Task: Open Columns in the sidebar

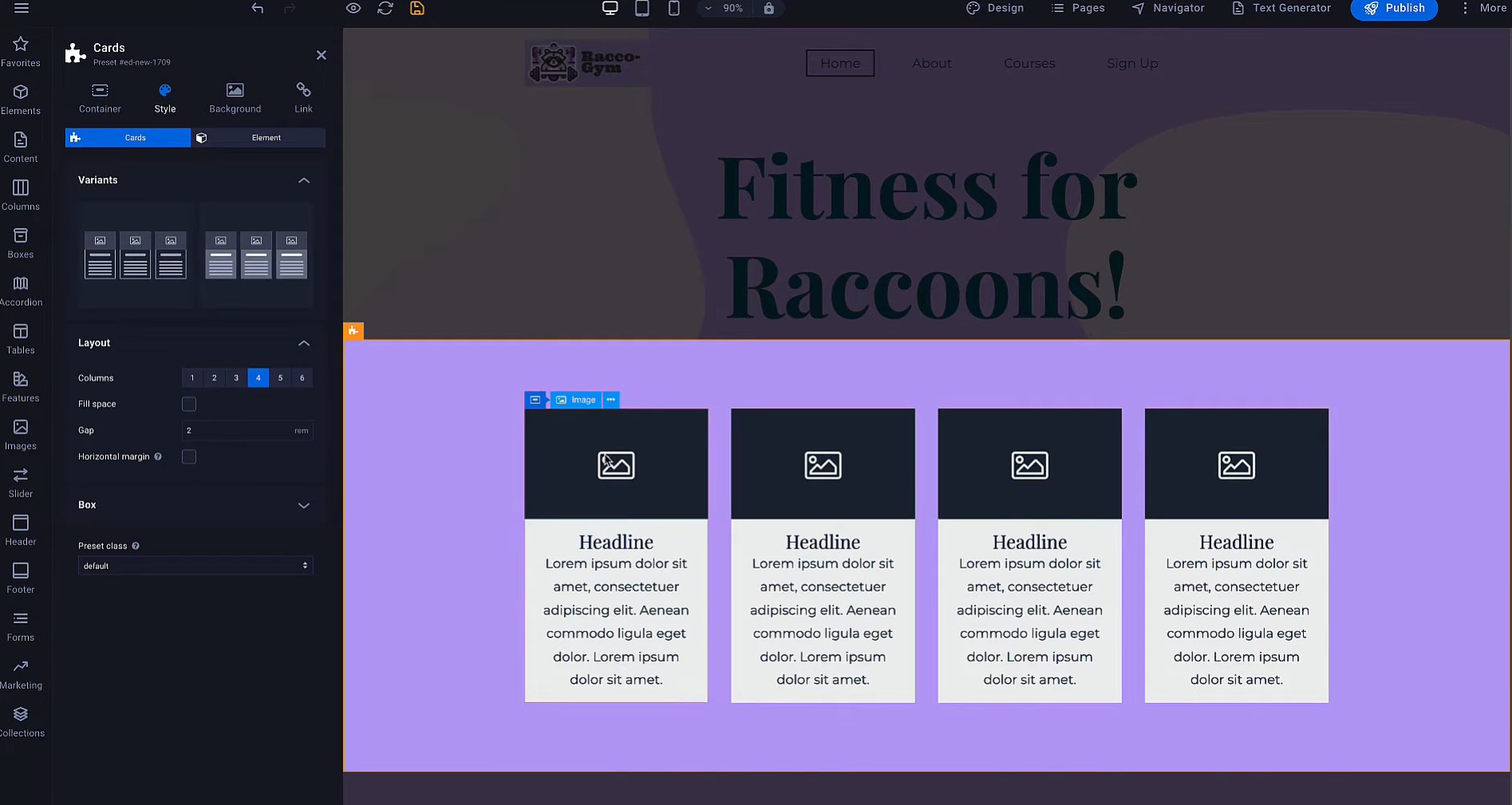Action: [21, 195]
